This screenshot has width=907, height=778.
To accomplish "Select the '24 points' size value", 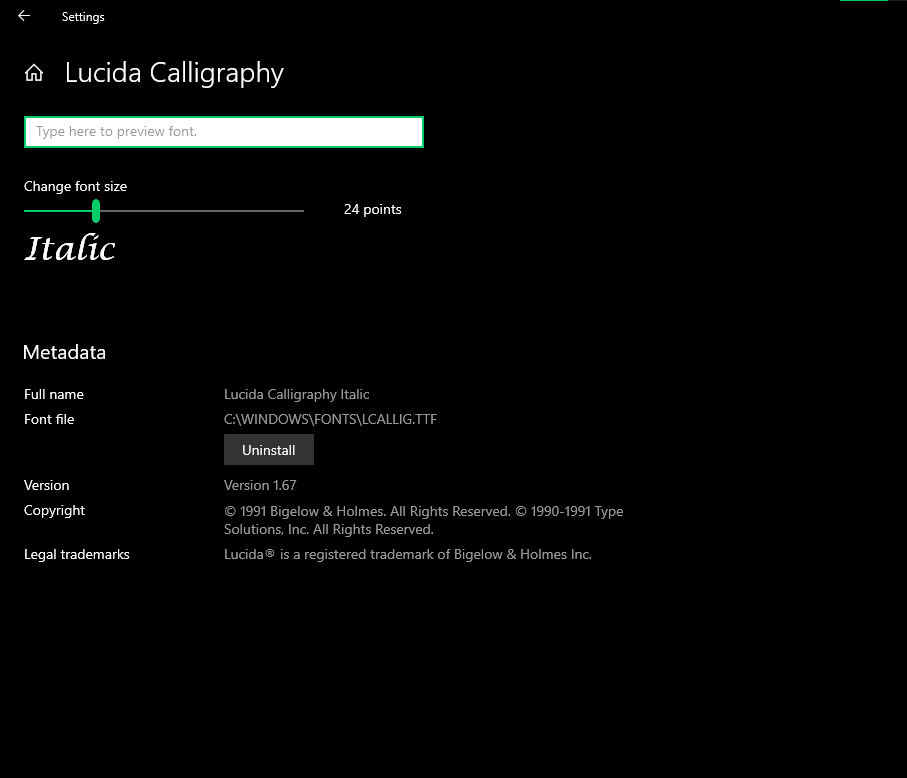I will (x=373, y=209).
